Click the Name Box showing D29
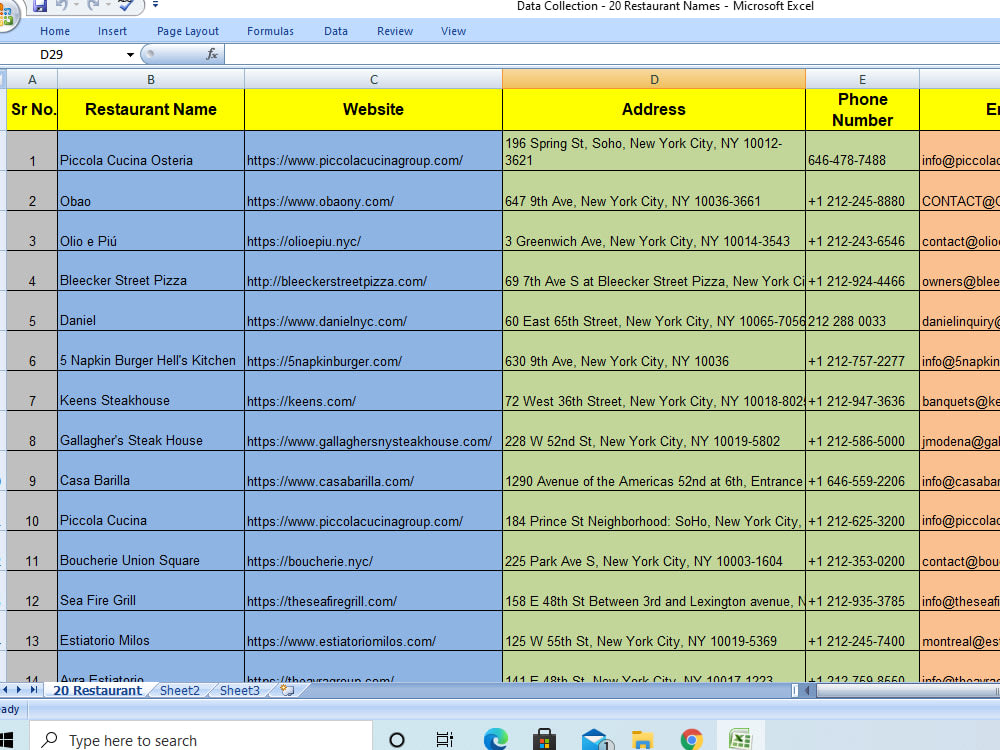The height and width of the screenshot is (750, 1000). (x=64, y=55)
